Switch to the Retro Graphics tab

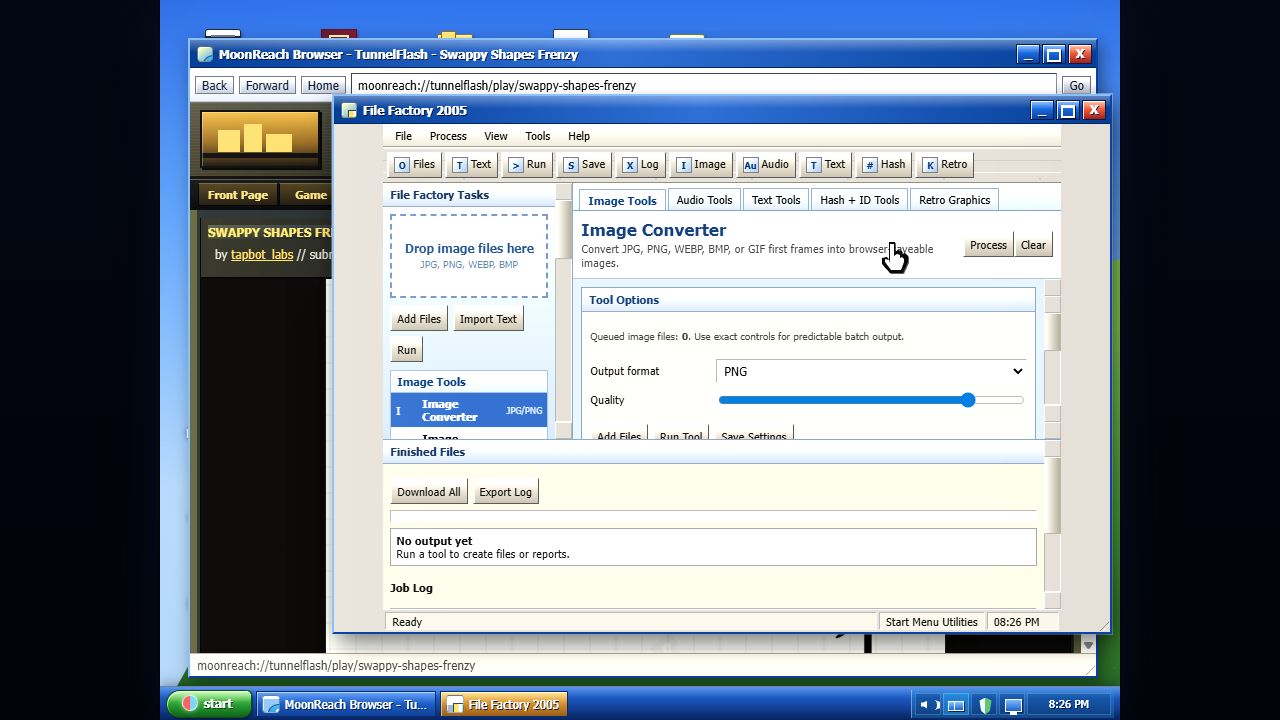pos(954,200)
